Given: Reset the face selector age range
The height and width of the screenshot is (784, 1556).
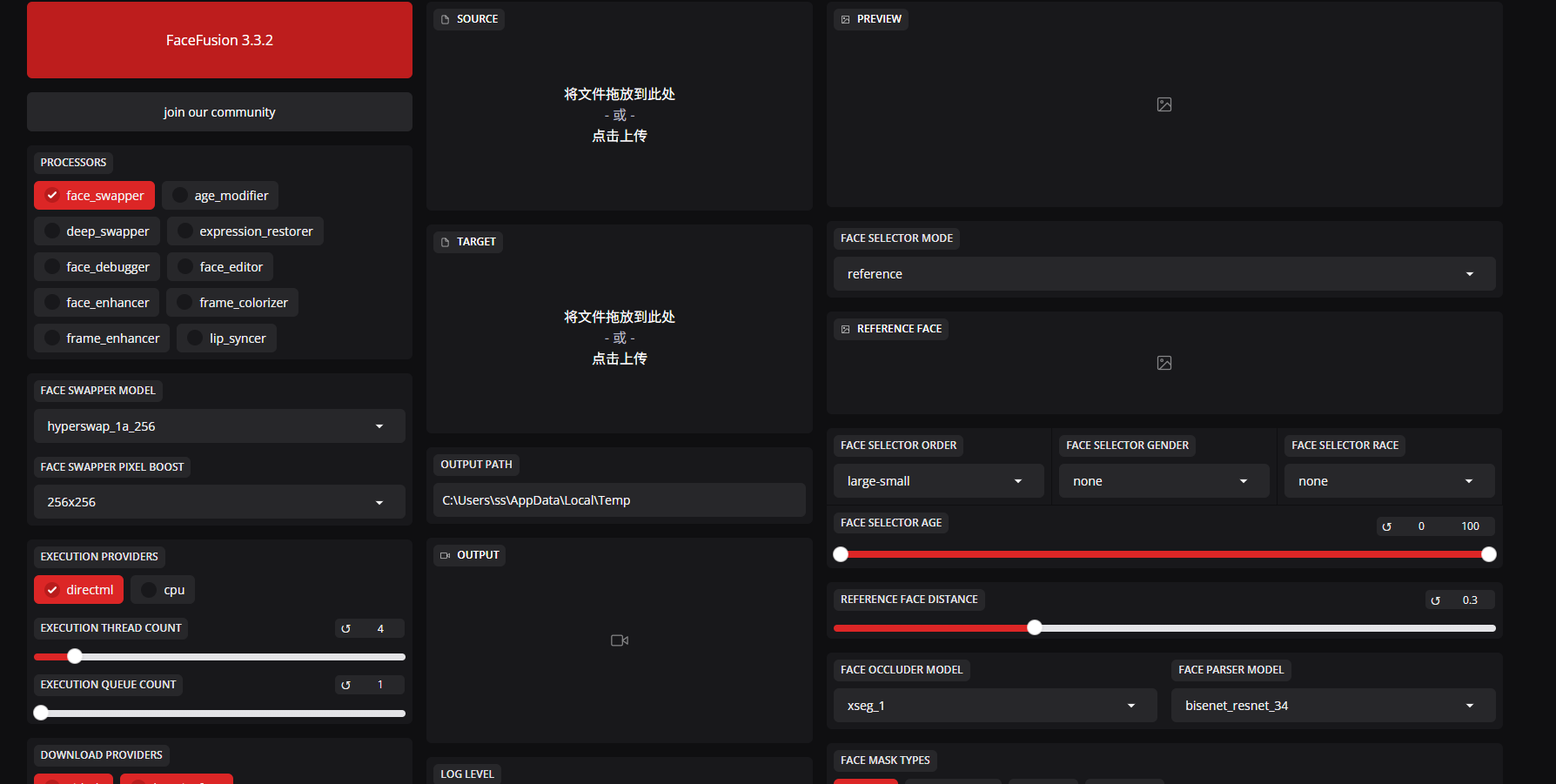Looking at the screenshot, I should pos(1387,526).
